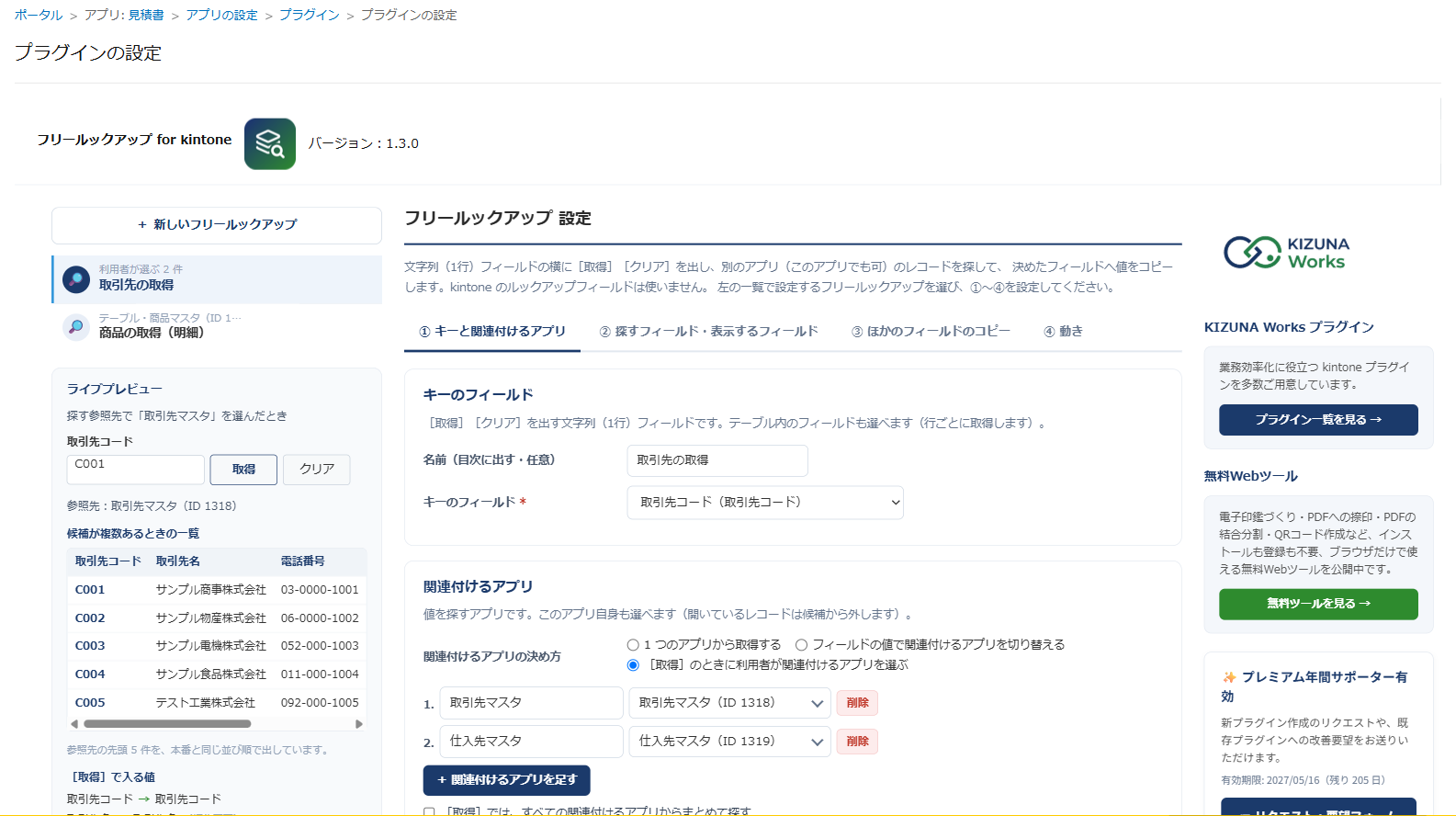Open the アプリ: 見積書 breadcrumb link
Image resolution: width=1456 pixels, height=816 pixels.
coord(124,15)
